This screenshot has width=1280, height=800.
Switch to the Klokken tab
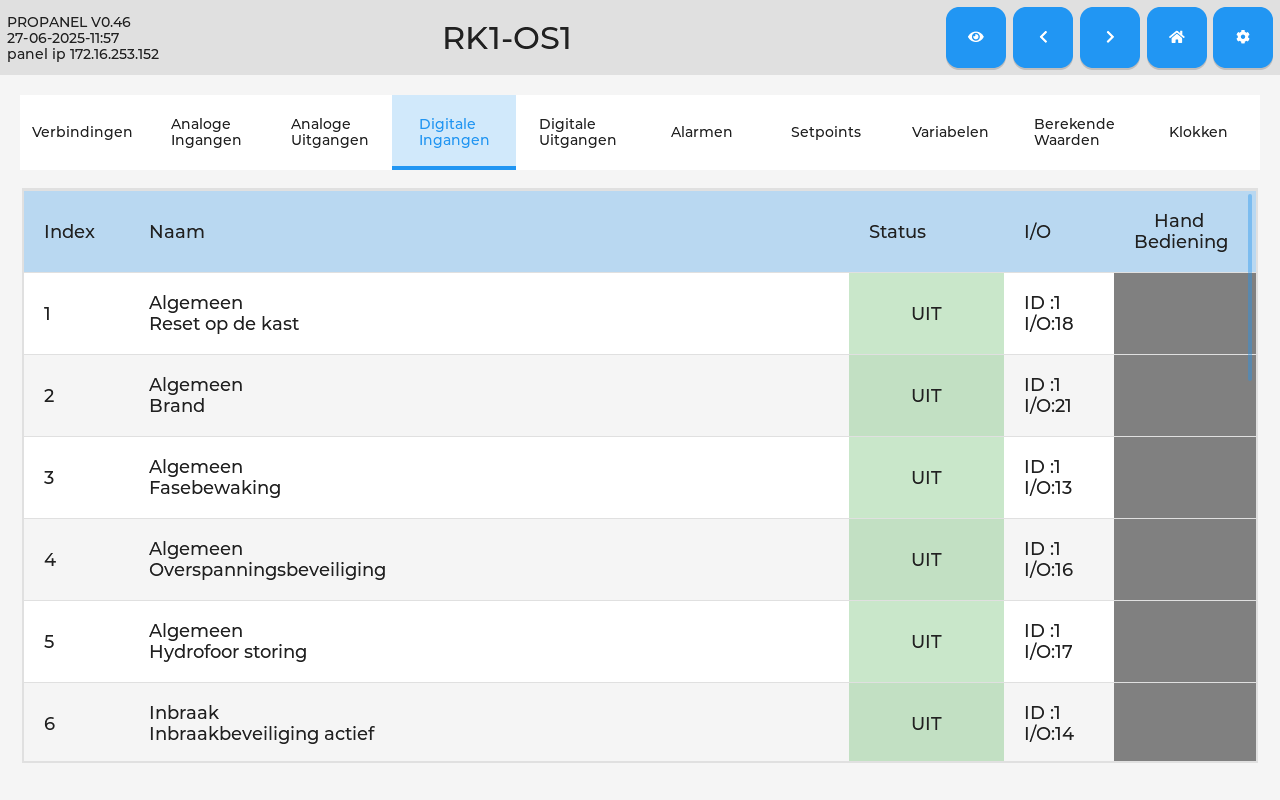(x=1198, y=132)
